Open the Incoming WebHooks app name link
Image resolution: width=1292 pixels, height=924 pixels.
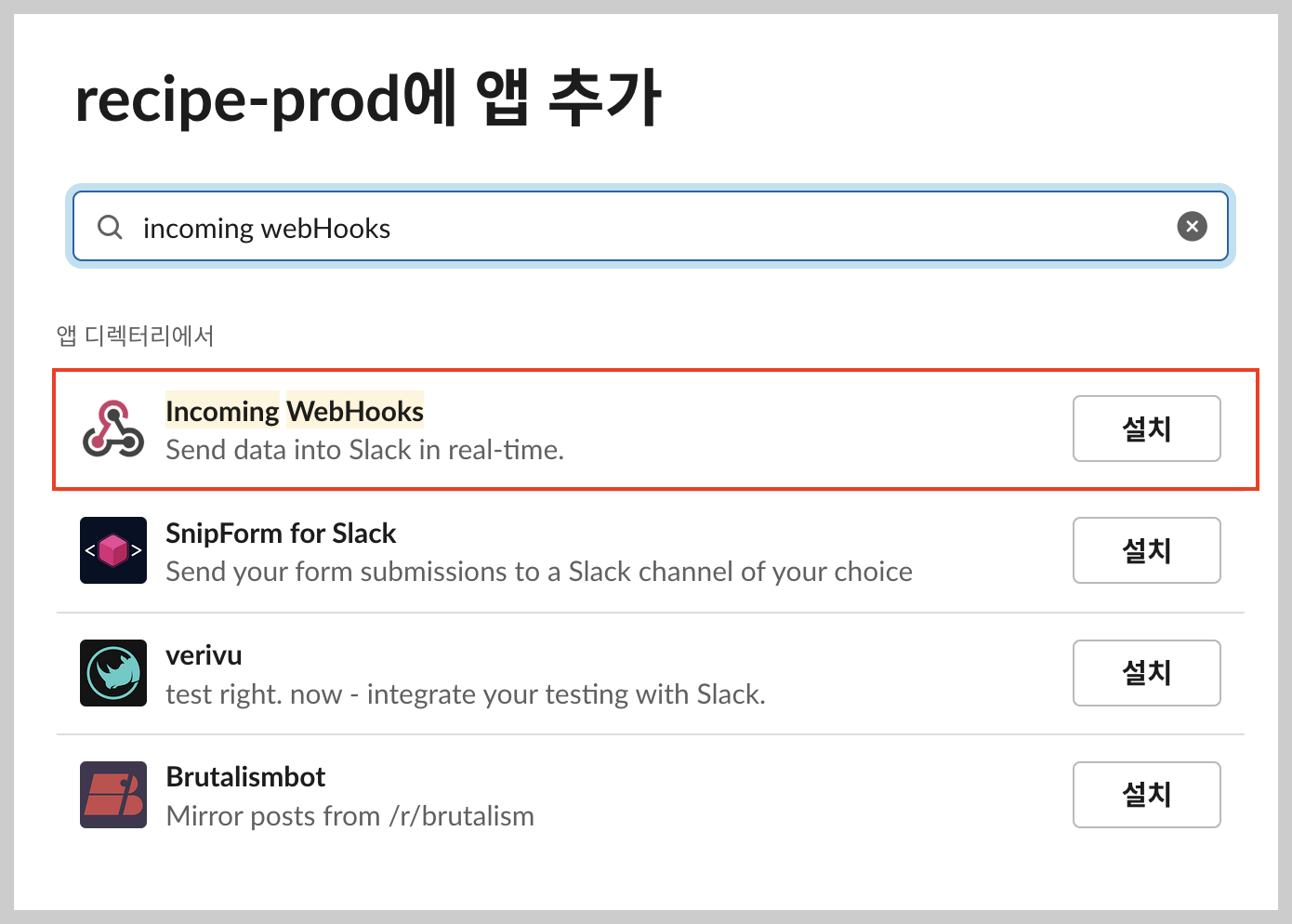[294, 410]
